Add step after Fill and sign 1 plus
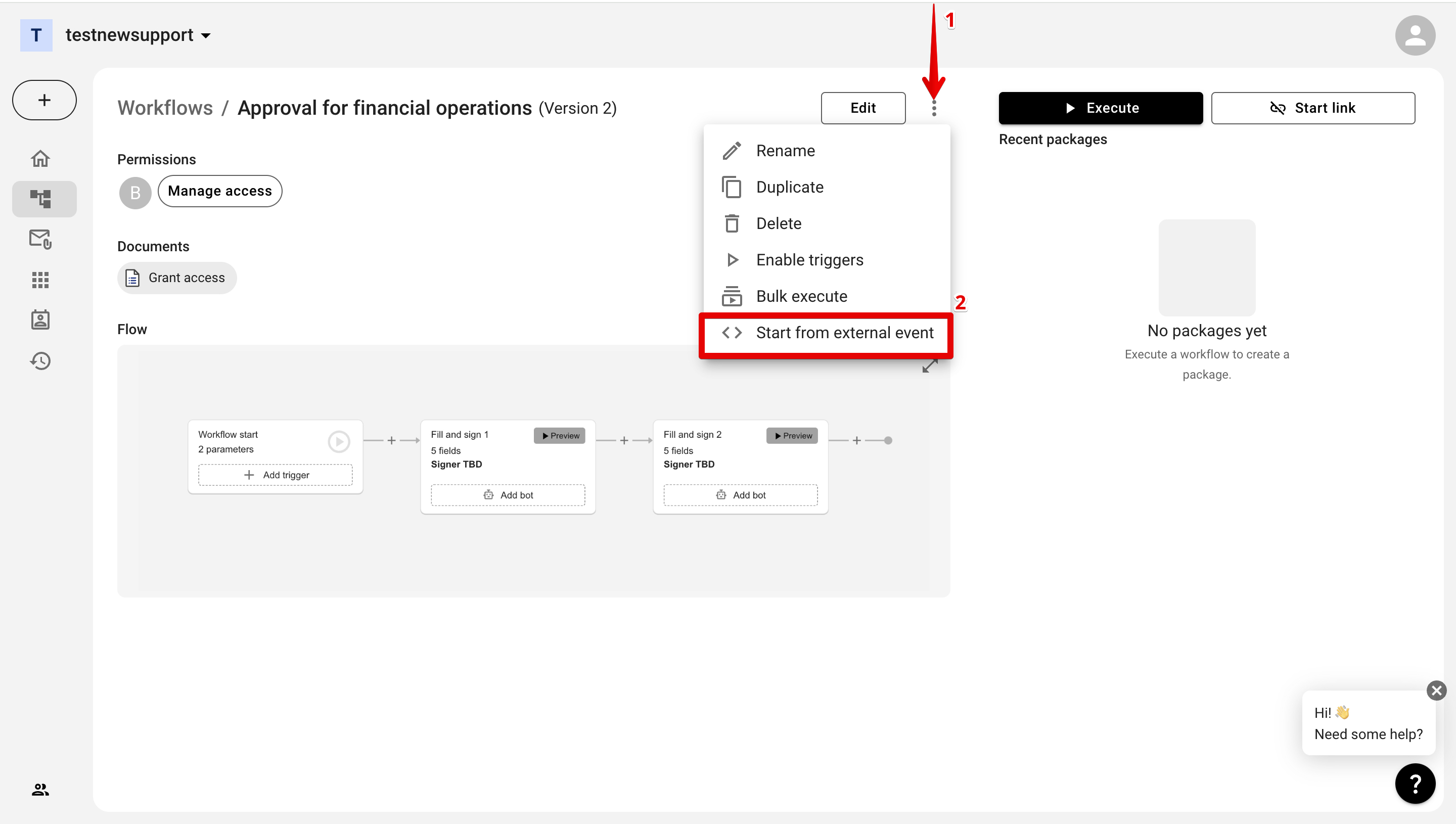The height and width of the screenshot is (824, 1456). click(623, 440)
